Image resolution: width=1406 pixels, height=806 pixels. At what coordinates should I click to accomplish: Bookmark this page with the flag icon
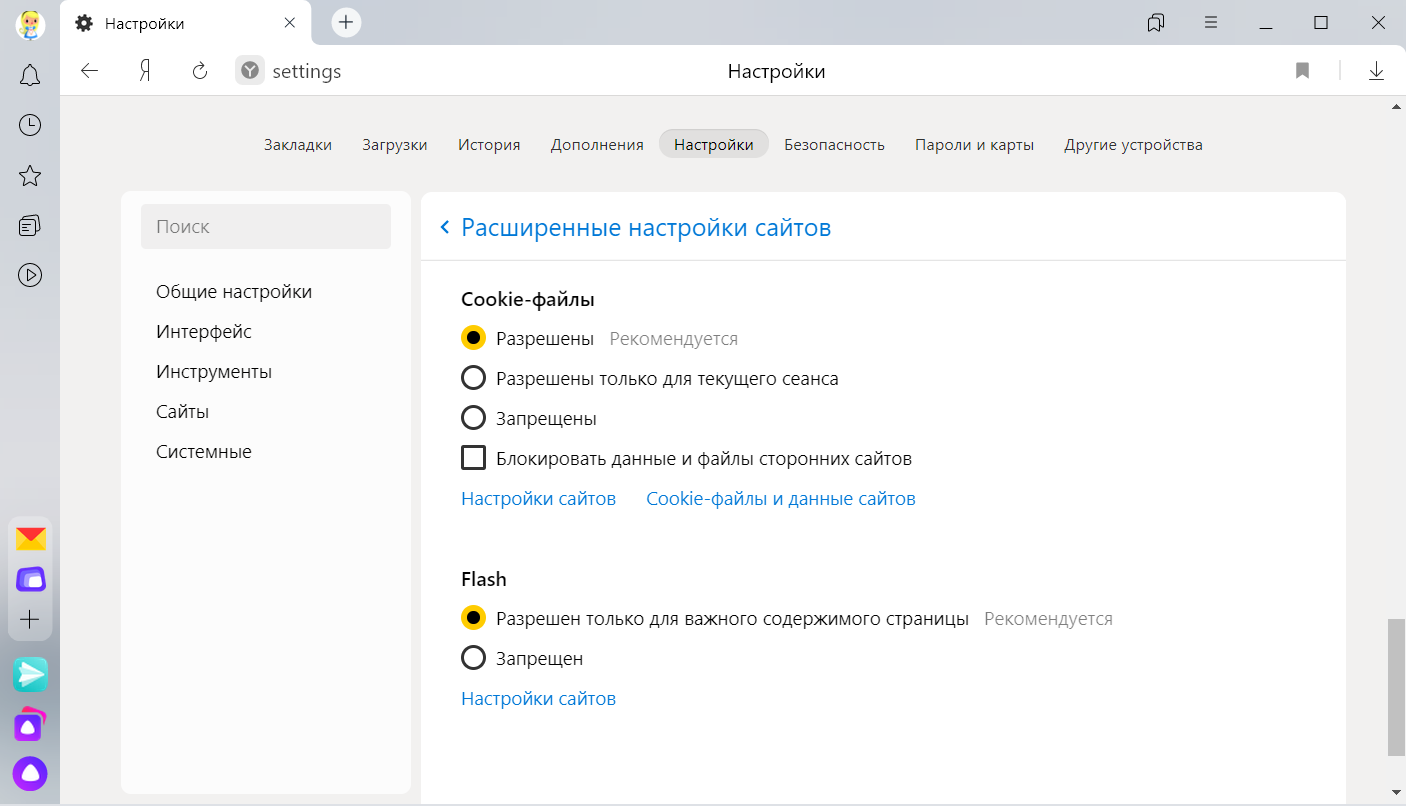tap(1302, 71)
